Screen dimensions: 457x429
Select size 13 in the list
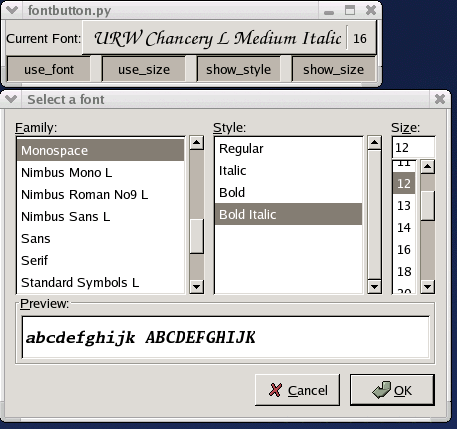click(x=404, y=205)
